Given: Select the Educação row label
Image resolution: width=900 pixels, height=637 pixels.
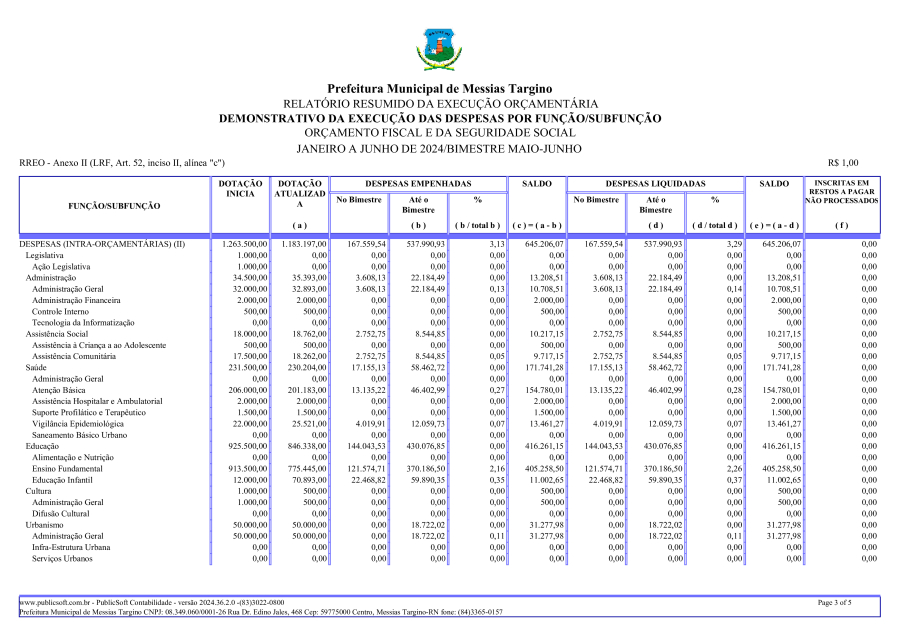Looking at the screenshot, I should click(x=44, y=445).
